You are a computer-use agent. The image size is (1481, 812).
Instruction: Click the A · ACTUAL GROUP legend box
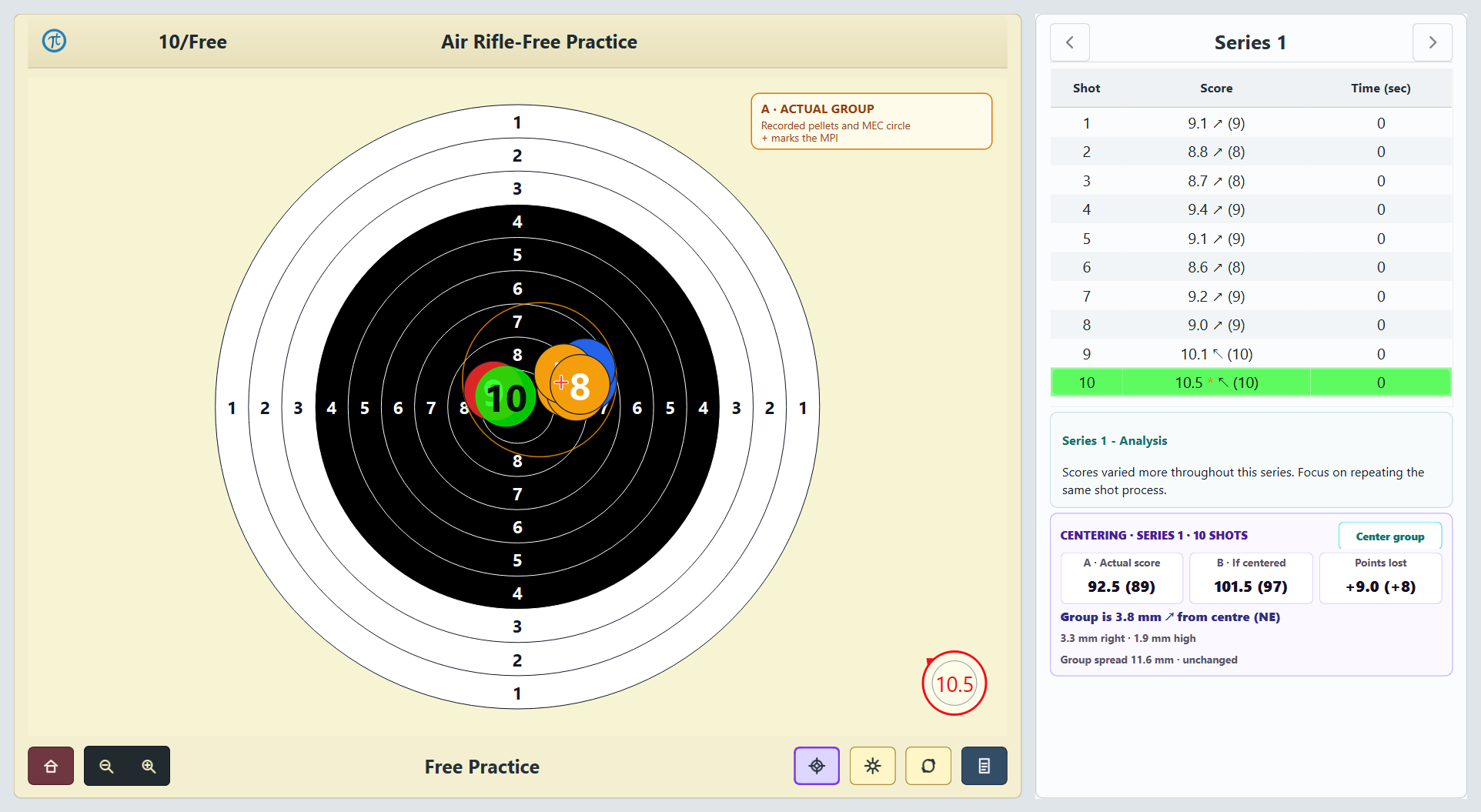point(871,122)
